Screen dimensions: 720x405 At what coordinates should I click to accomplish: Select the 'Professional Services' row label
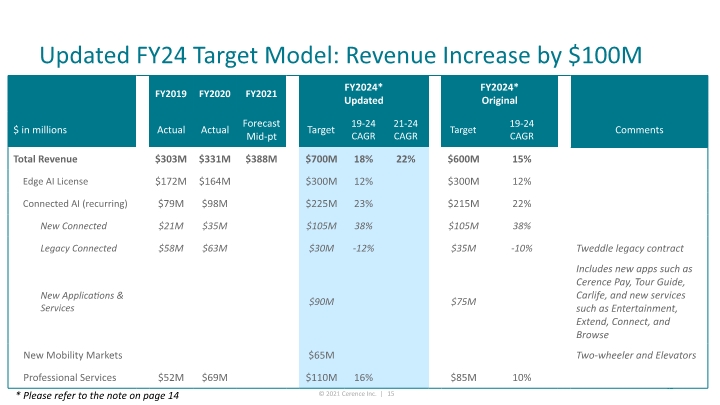pyautogui.click(x=69, y=377)
